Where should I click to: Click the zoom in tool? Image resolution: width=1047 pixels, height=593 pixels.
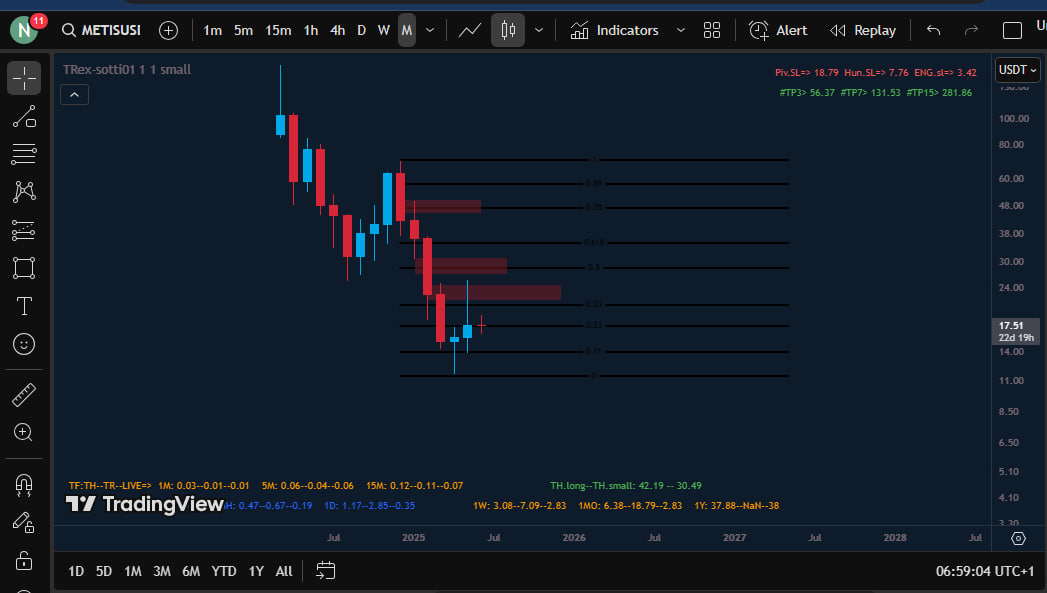(24, 432)
